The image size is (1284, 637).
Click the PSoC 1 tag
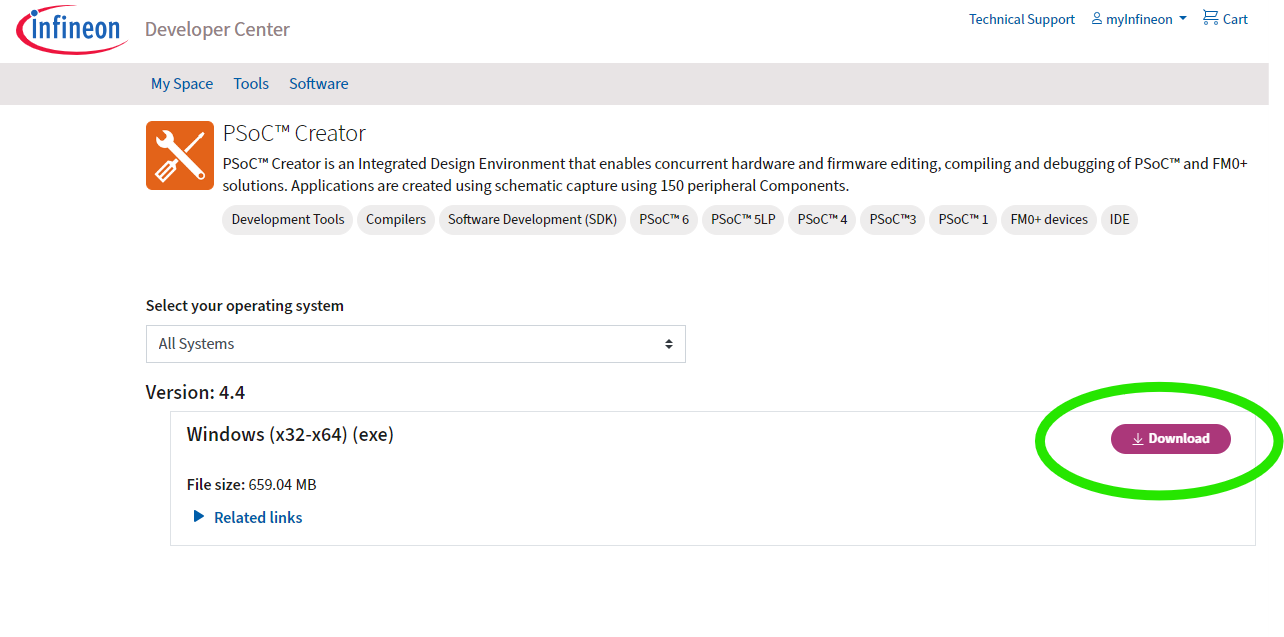[x=963, y=220]
